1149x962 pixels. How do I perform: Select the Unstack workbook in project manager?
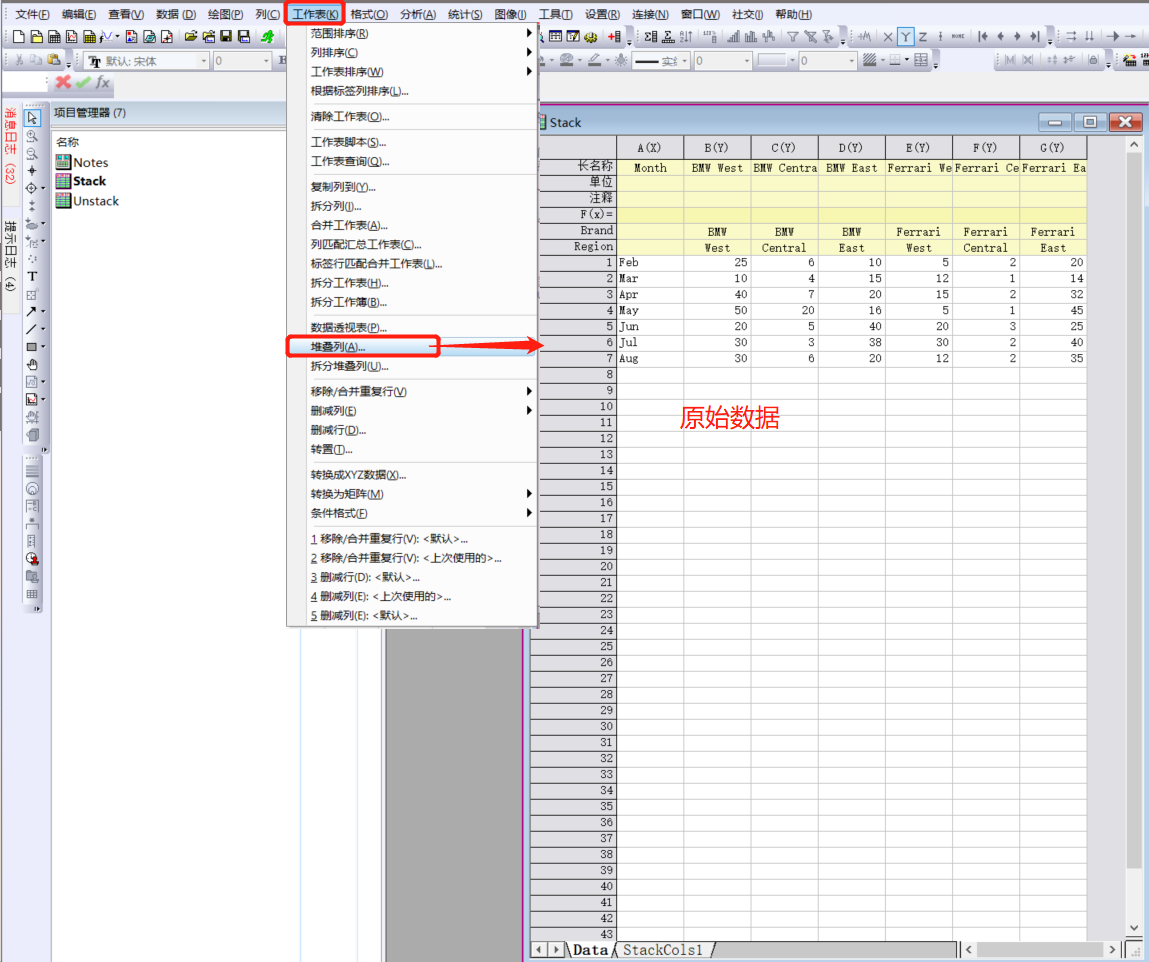click(87, 201)
